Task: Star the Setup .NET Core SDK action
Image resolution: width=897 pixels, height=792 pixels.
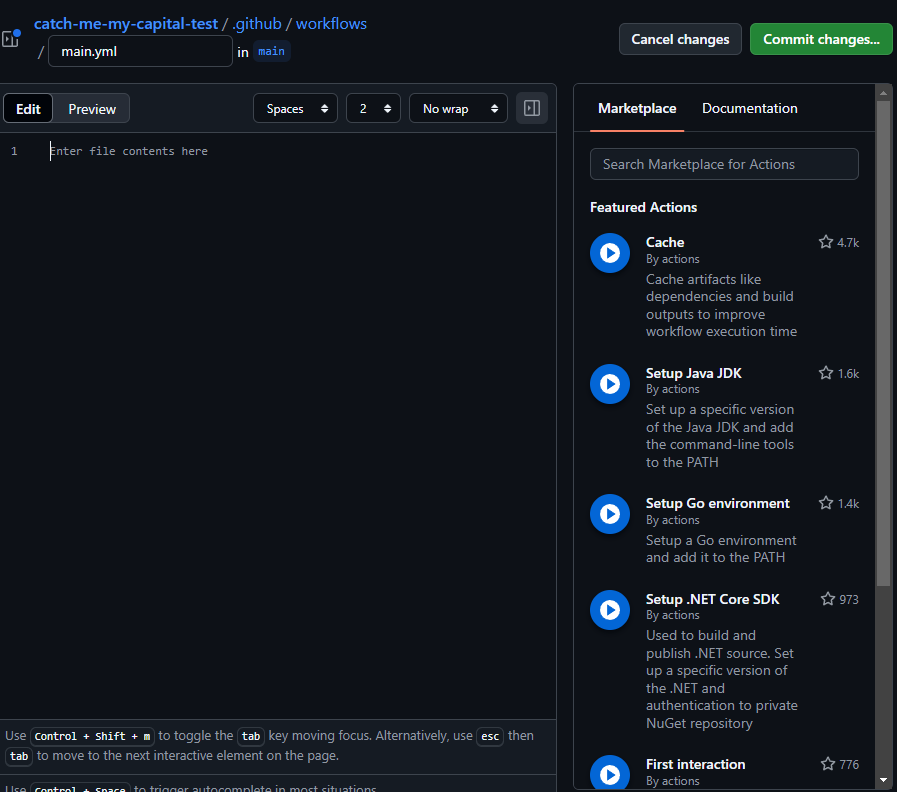Action: coord(828,599)
